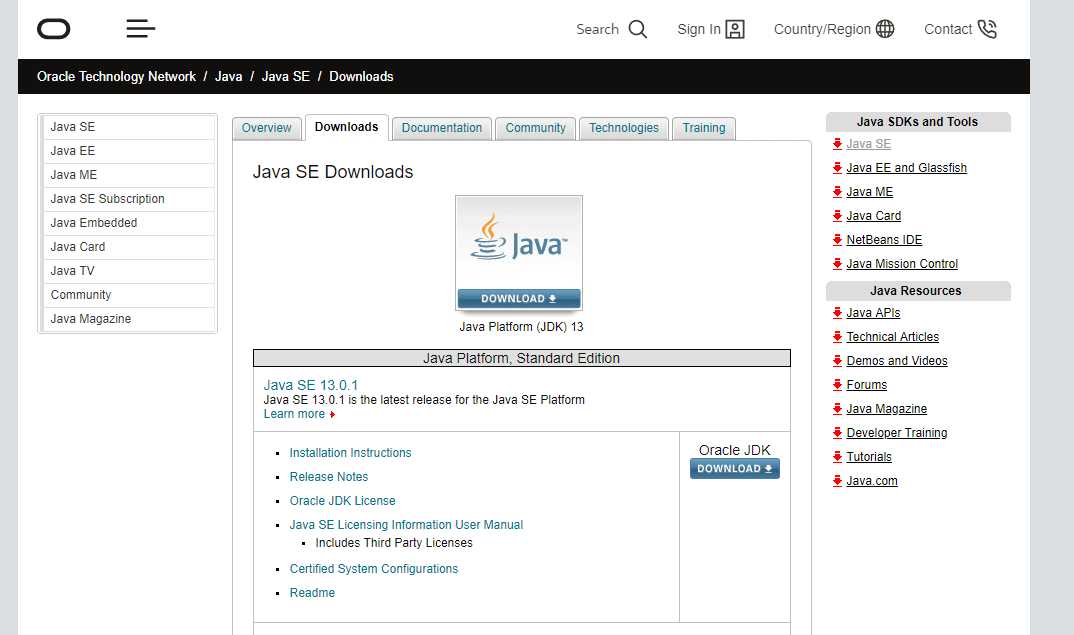The height and width of the screenshot is (635, 1074).
Task: Open the Java Mission Control link
Action: coord(902,264)
